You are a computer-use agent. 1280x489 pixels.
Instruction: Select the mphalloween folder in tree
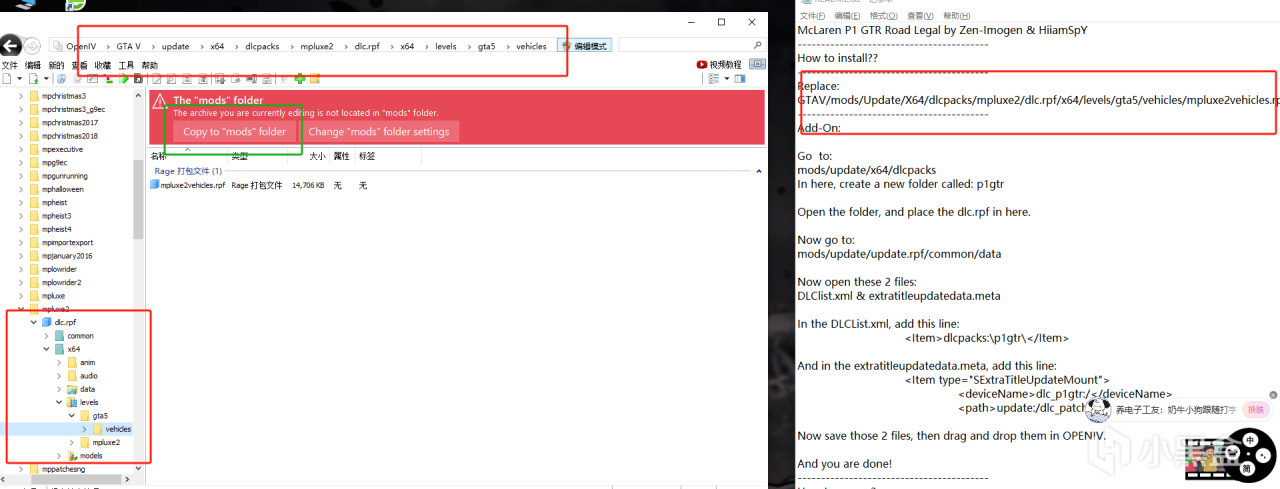(63, 189)
